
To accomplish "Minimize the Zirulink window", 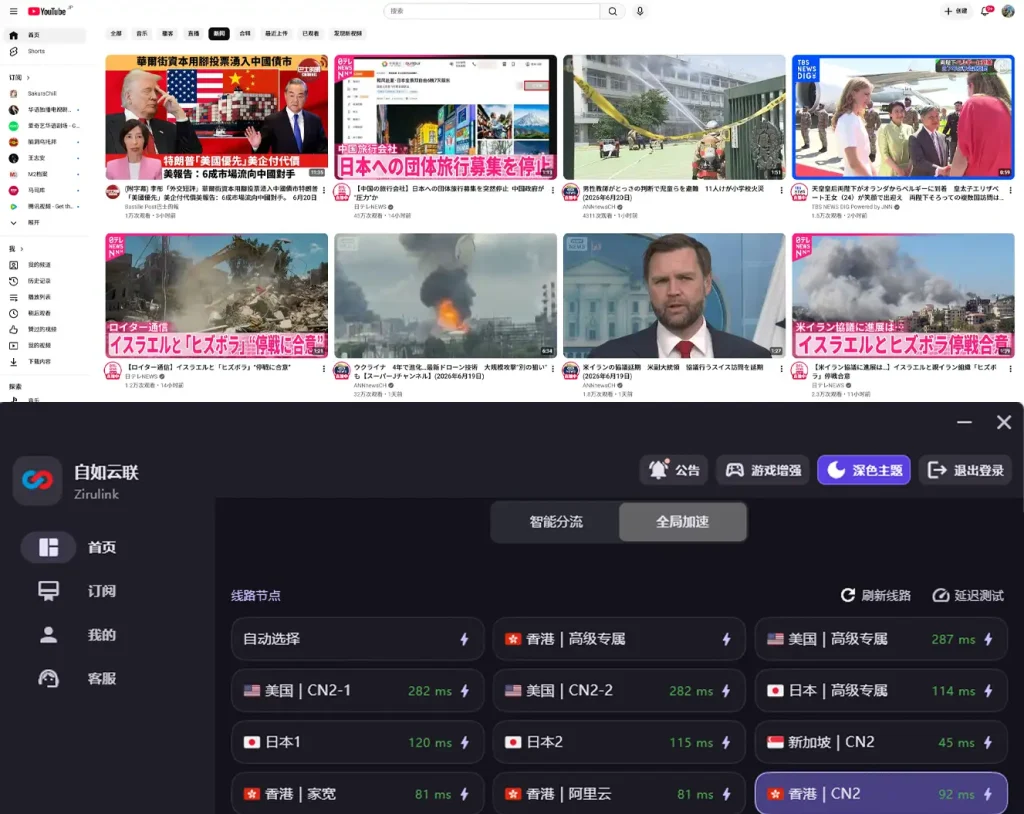I will click(964, 422).
